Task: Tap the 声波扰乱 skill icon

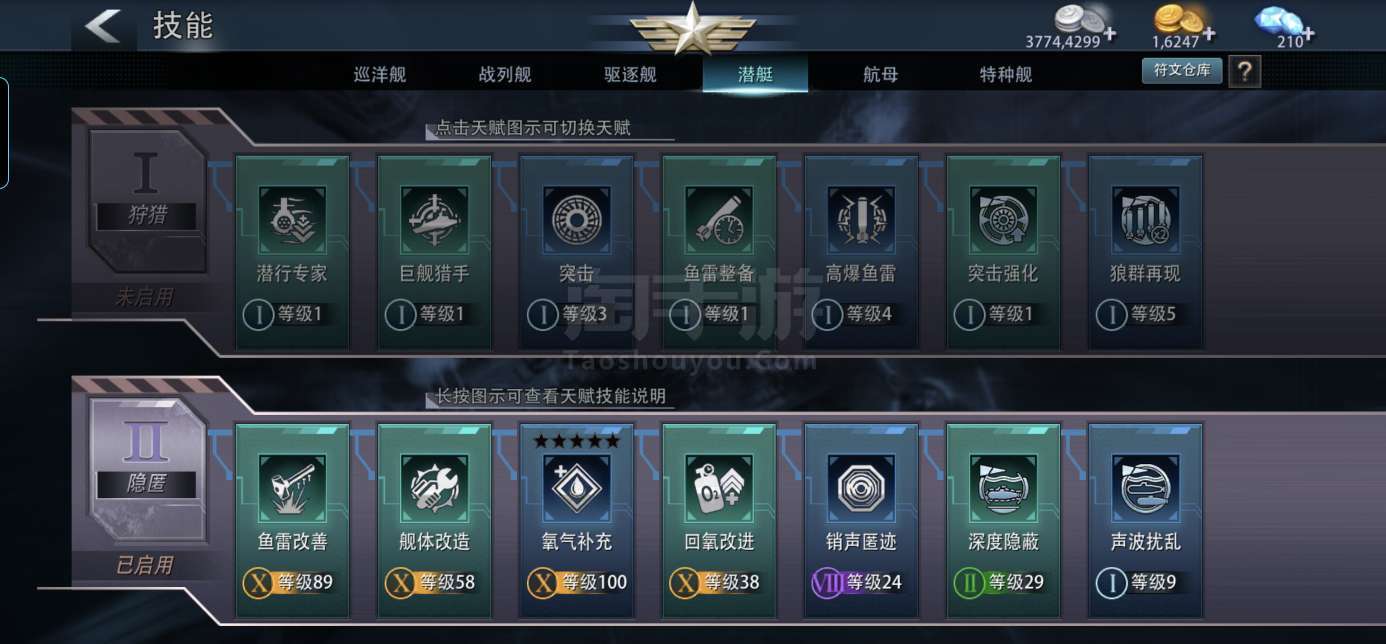Action: [x=1145, y=488]
